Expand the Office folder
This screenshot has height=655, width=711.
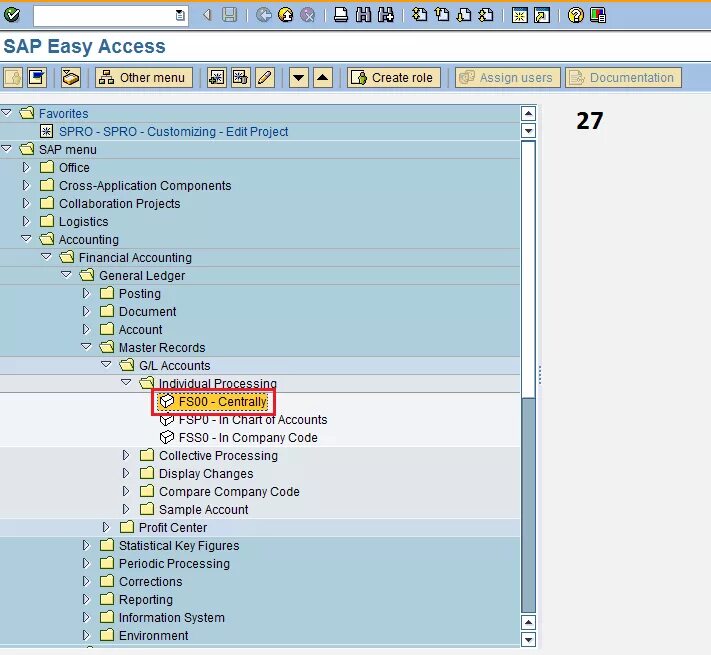click(x=26, y=167)
